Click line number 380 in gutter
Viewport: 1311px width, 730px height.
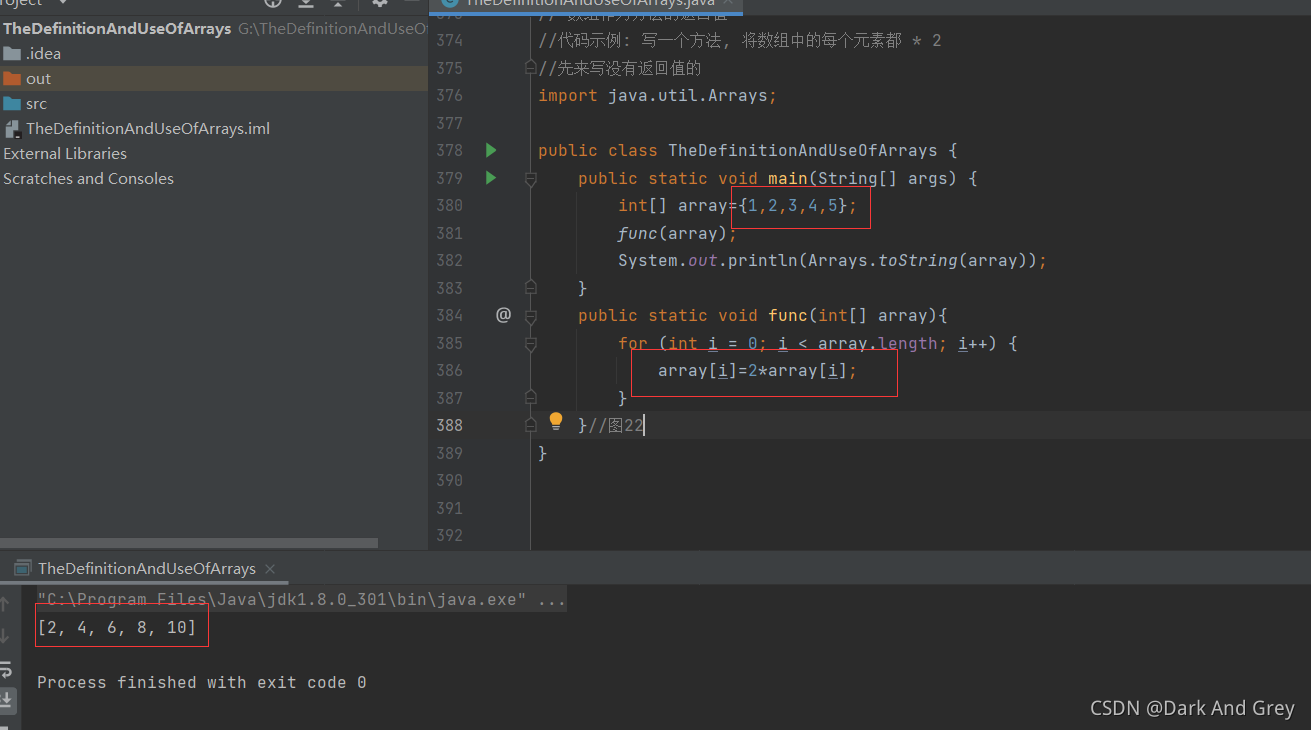tap(449, 205)
